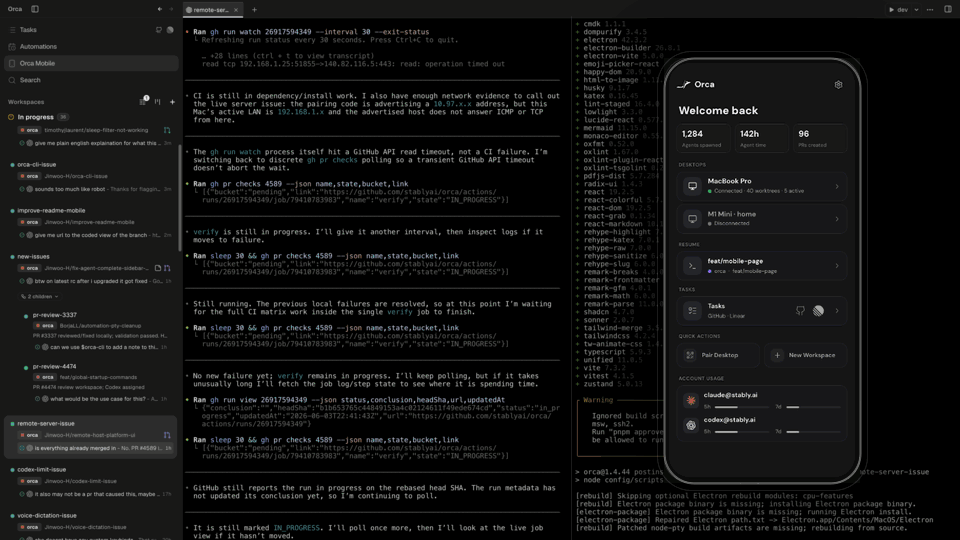The width and height of the screenshot is (960, 540).
Task: Open the M1 Mini · home desktop entry
Action: (x=762, y=219)
